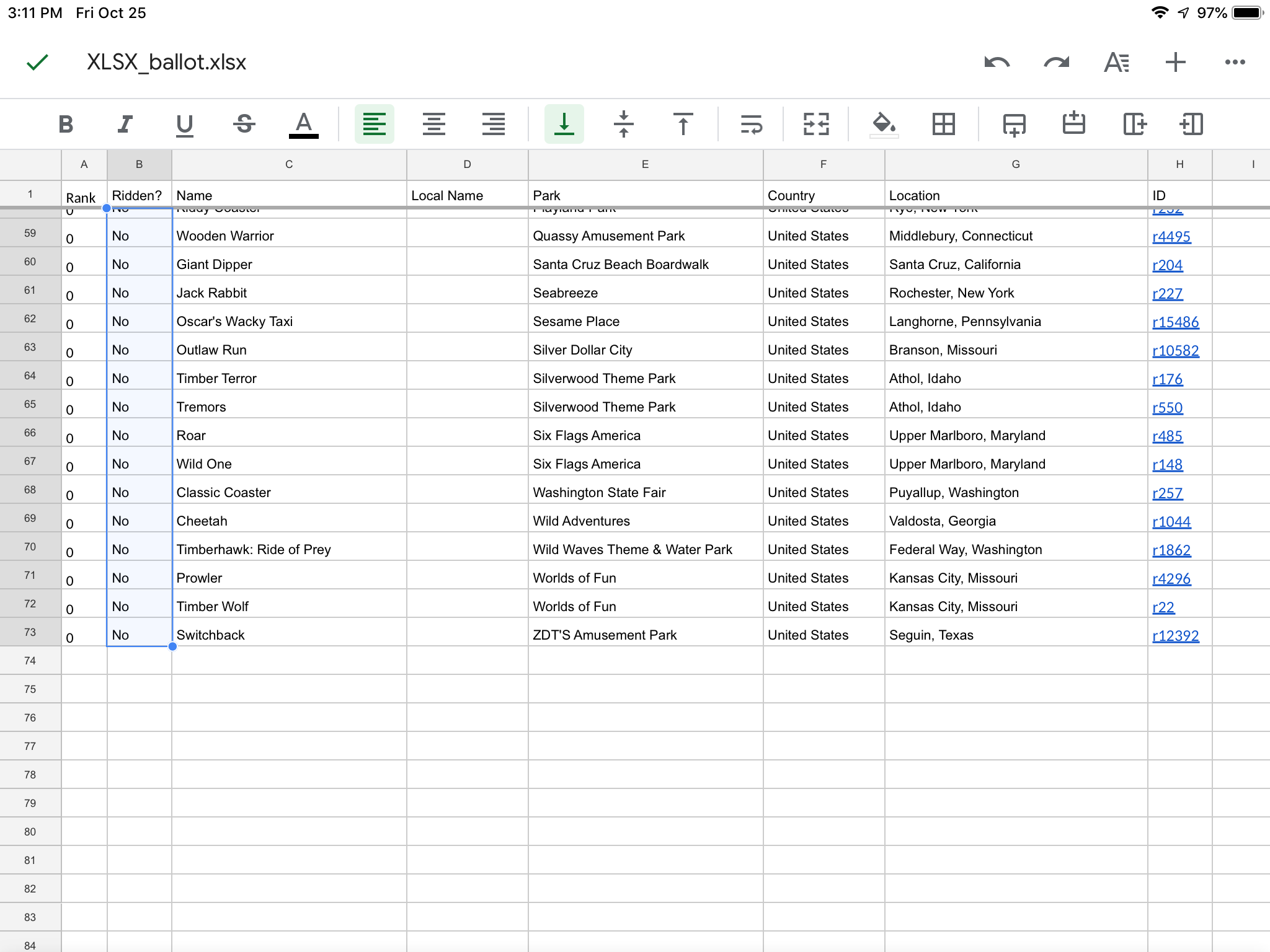Screen dimensions: 1270x952
Task: Center align text horizontally
Action: click(434, 124)
